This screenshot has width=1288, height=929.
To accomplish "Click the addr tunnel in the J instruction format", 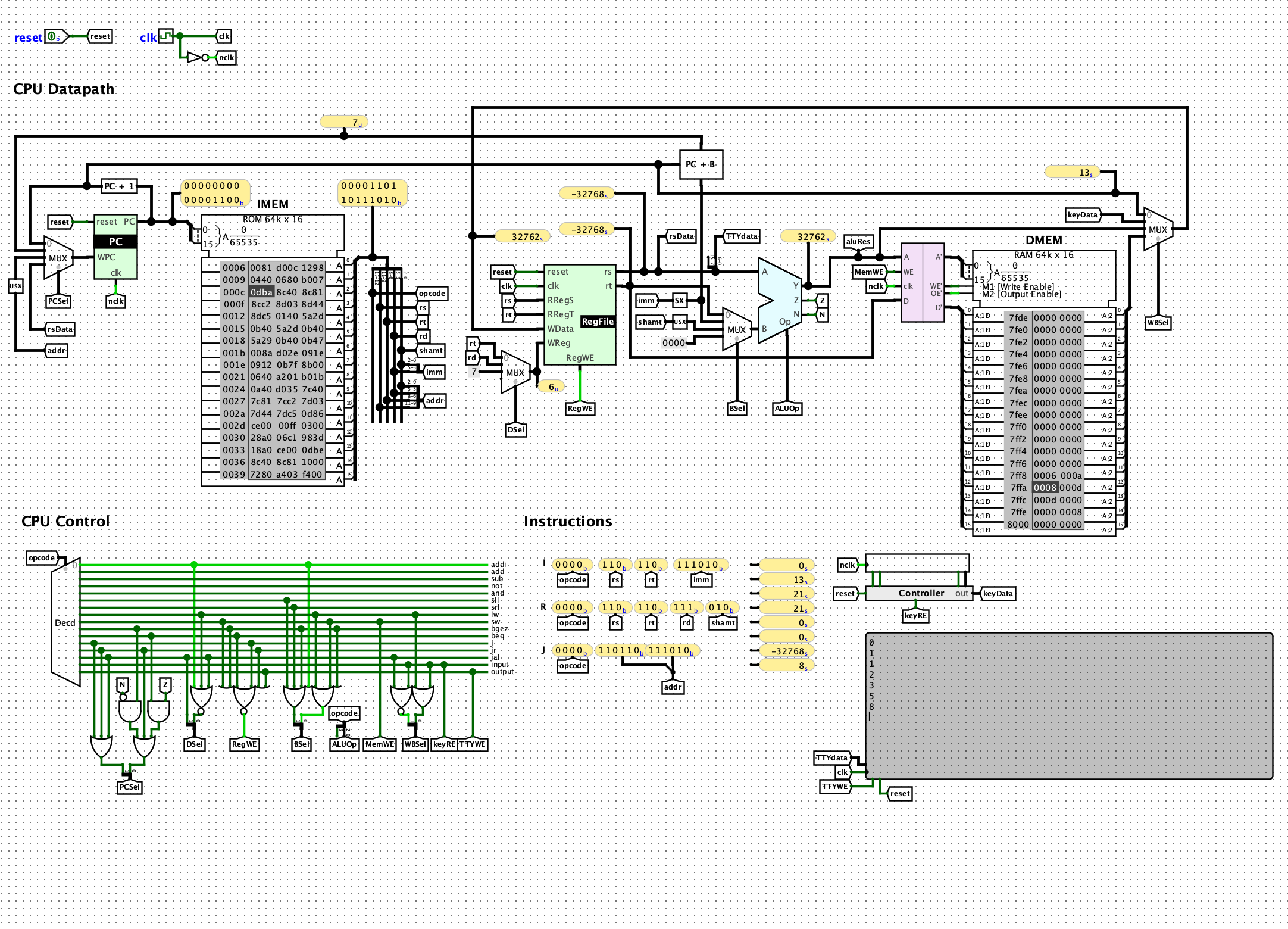I will 673,687.
